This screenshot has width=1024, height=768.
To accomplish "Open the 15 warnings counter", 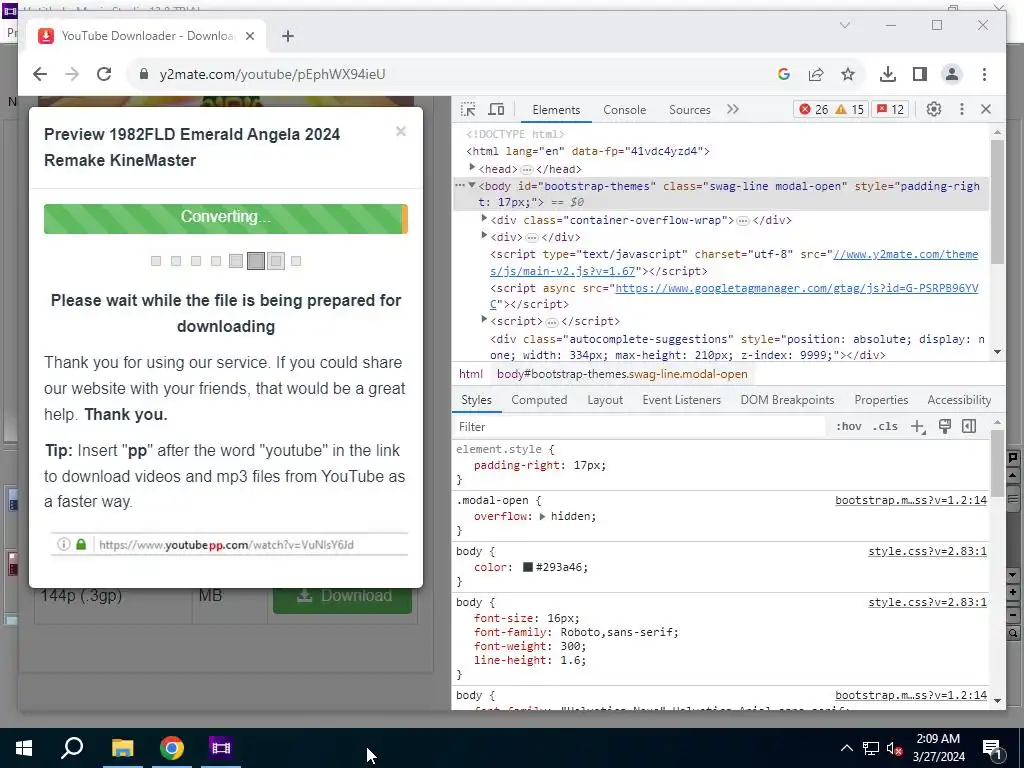I will pyautogui.click(x=850, y=110).
